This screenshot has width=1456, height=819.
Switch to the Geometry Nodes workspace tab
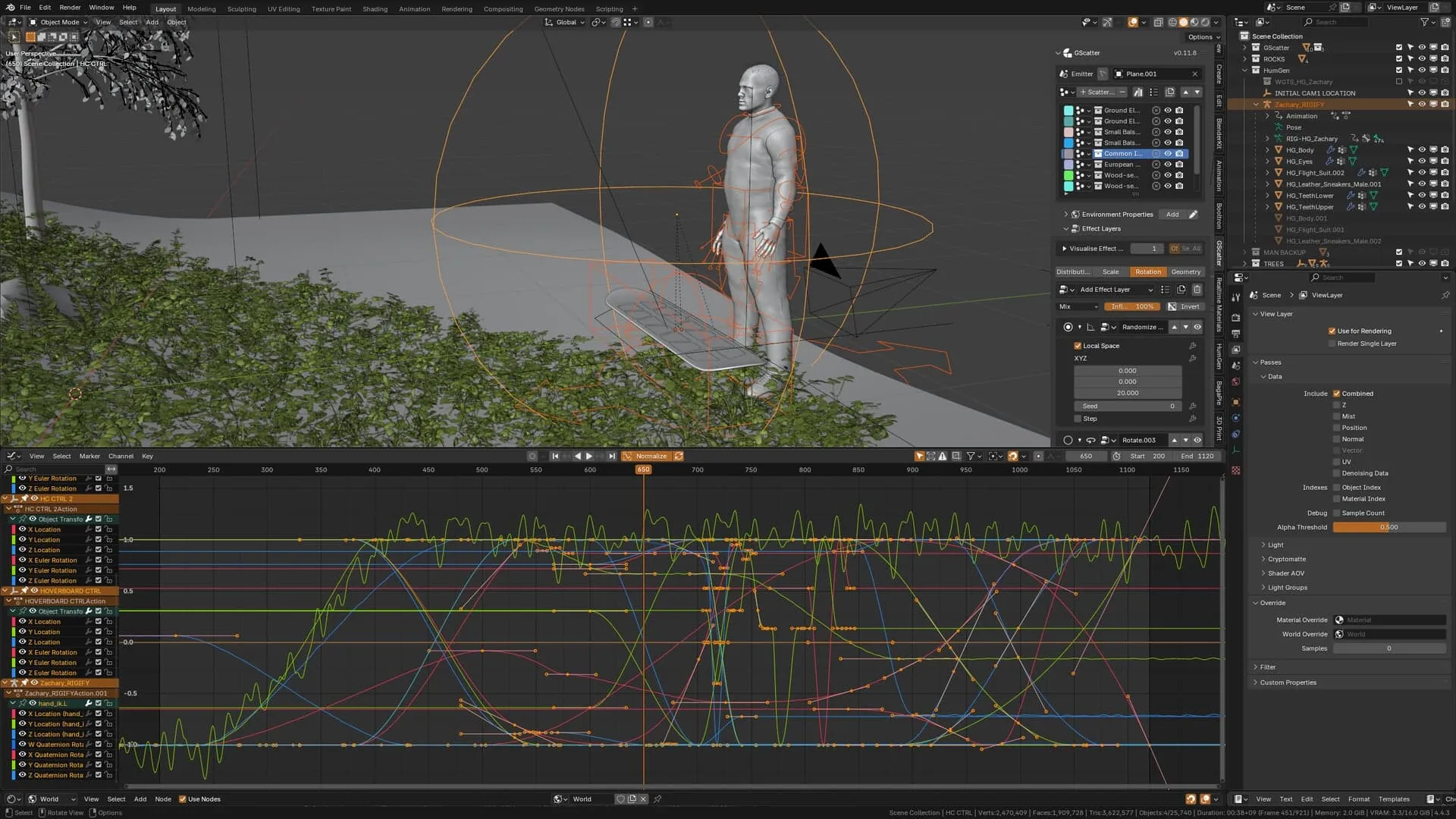pos(559,9)
